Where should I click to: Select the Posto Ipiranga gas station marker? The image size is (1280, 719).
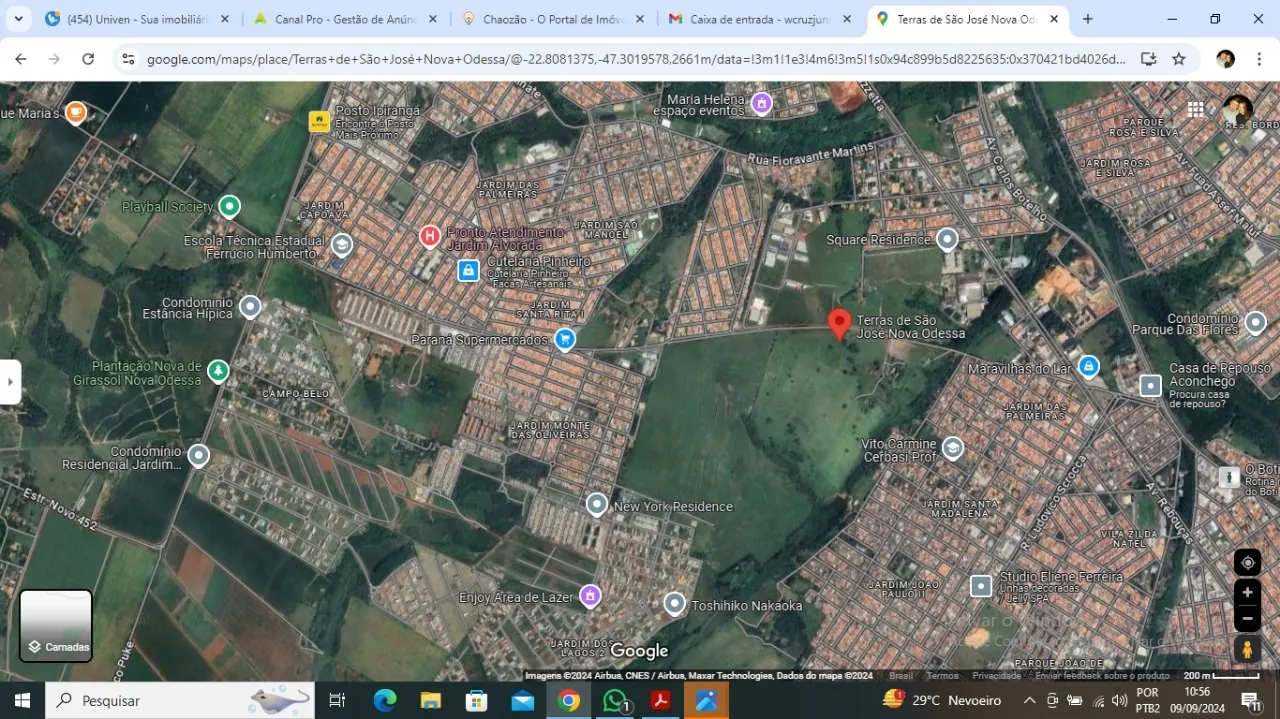[x=319, y=121]
